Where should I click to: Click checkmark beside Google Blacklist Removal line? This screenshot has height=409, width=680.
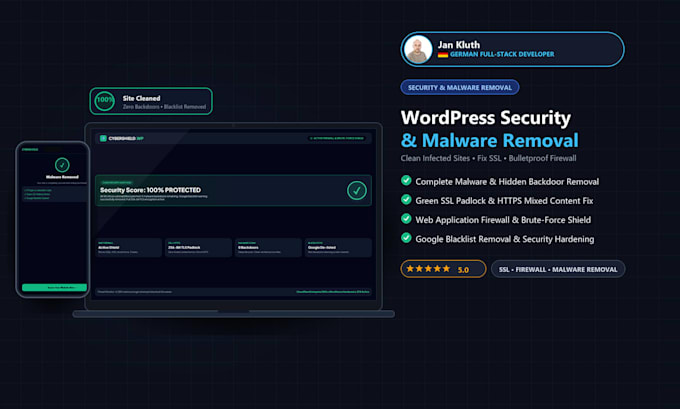pos(406,238)
